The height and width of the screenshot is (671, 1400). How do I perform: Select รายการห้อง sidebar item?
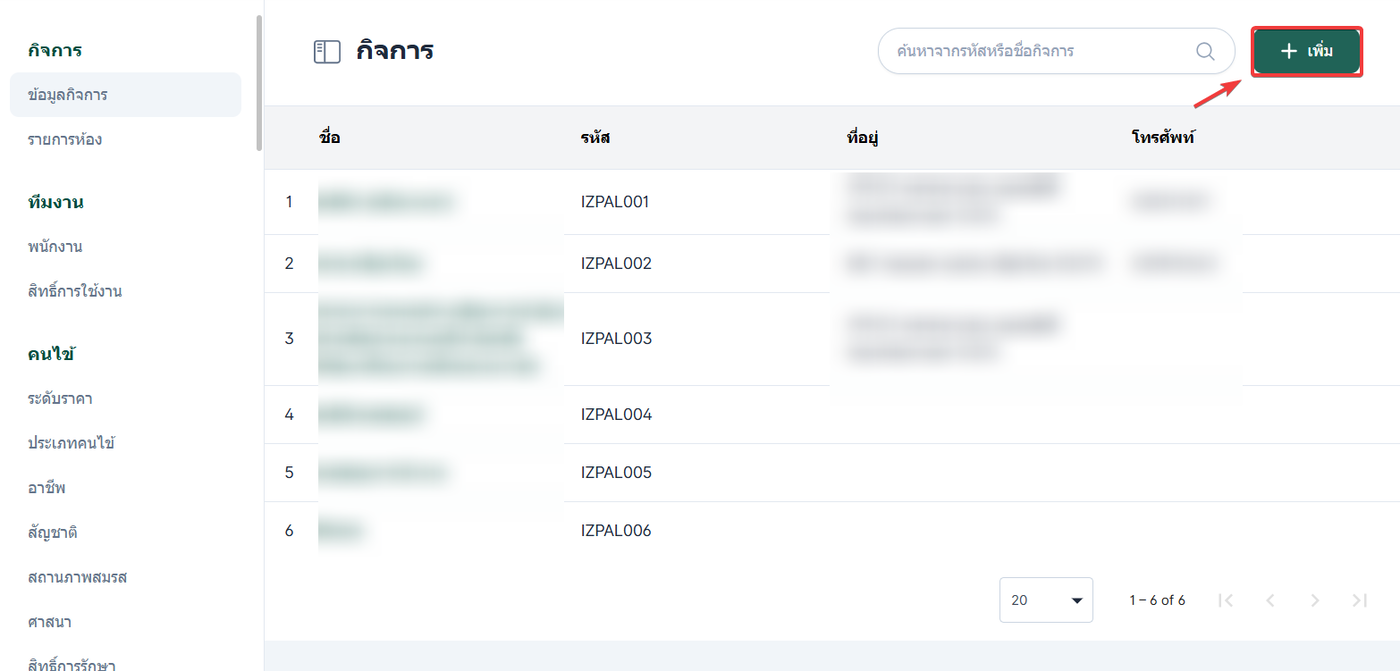(65, 139)
